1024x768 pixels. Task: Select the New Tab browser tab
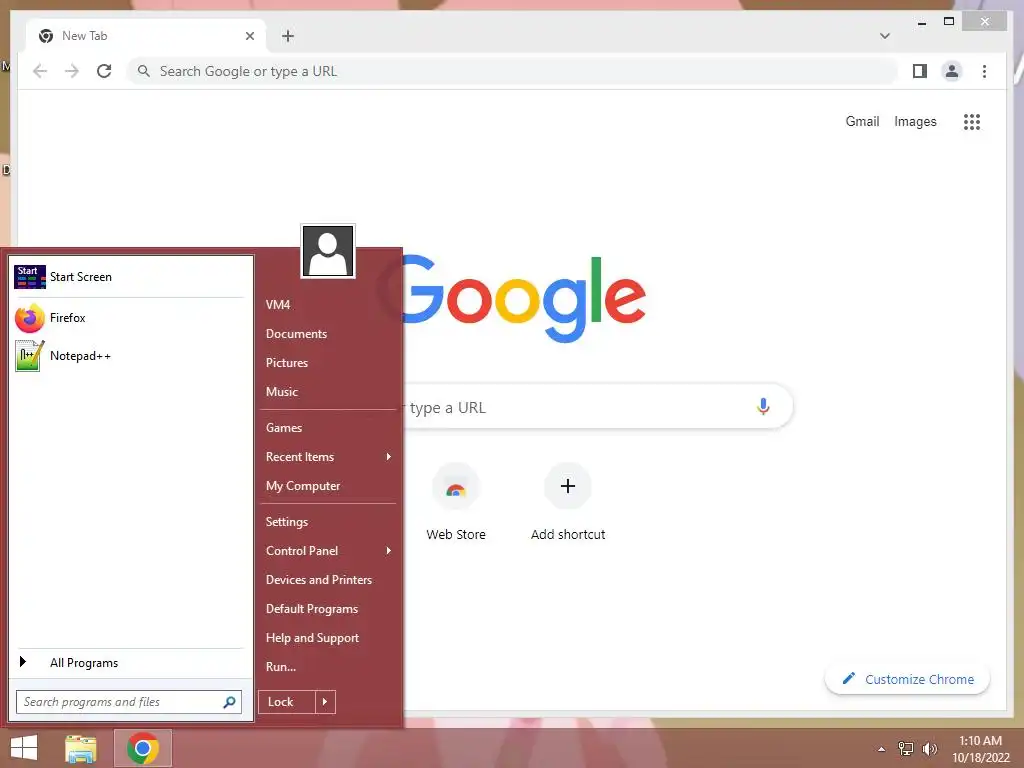coord(145,36)
